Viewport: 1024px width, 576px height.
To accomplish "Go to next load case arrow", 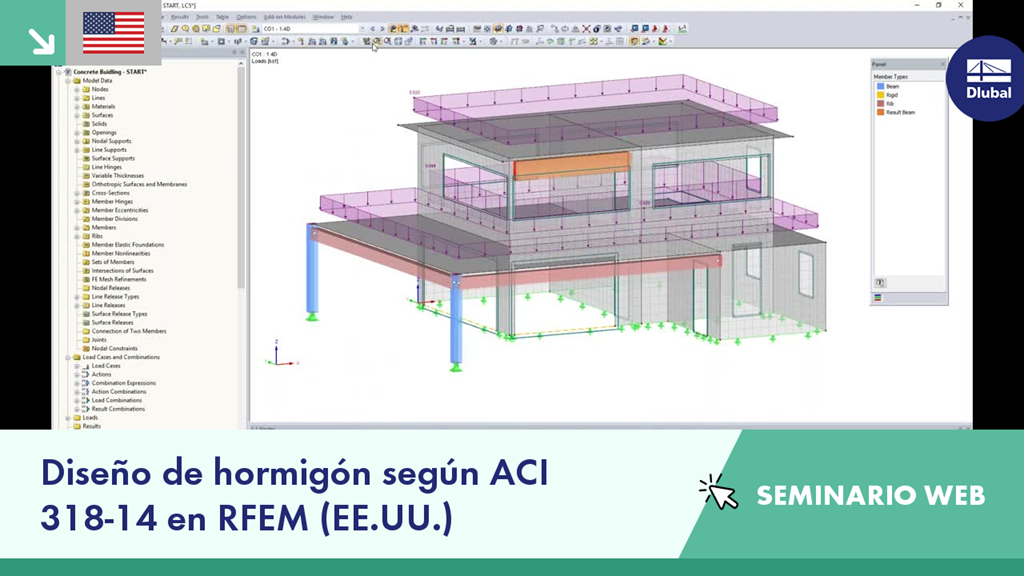I will coord(383,29).
